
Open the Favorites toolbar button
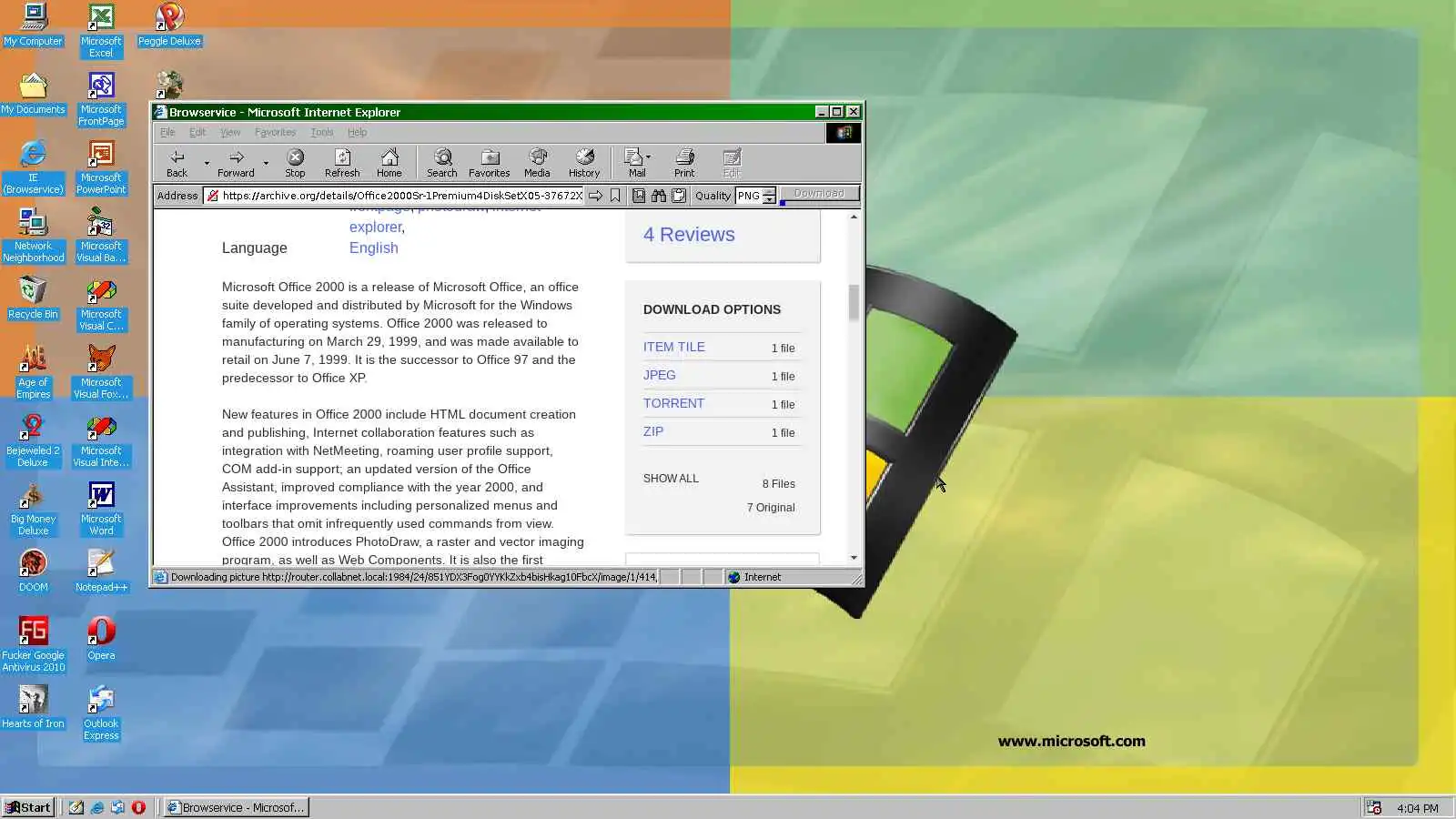490,163
